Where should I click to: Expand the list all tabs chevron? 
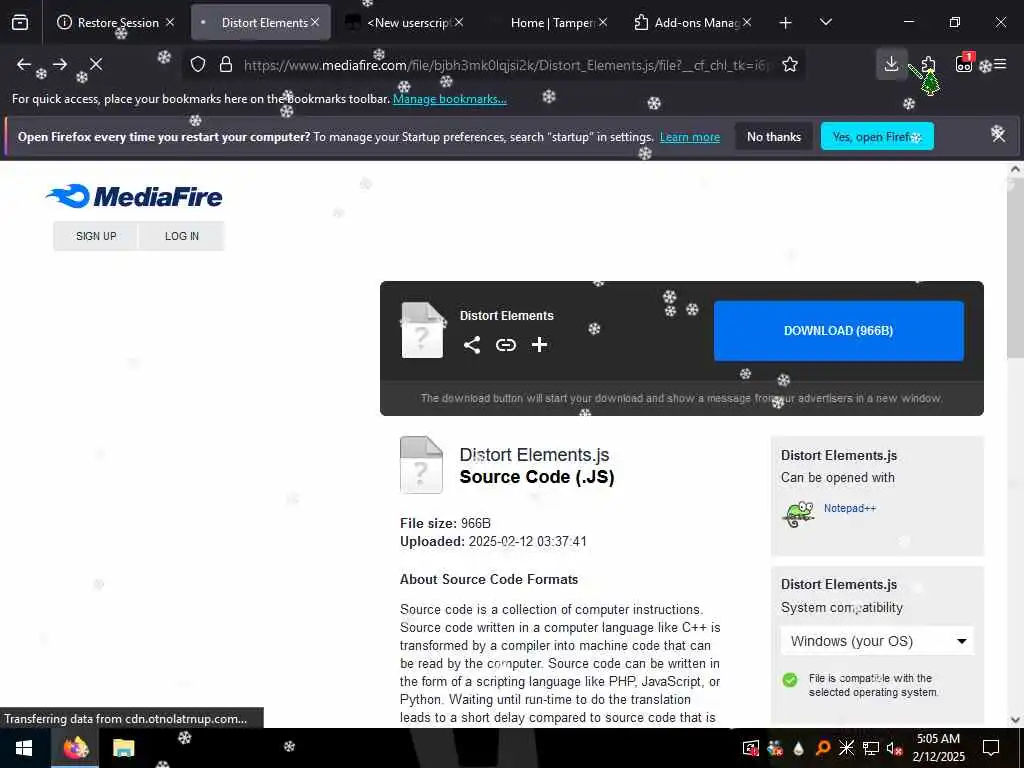(x=825, y=22)
